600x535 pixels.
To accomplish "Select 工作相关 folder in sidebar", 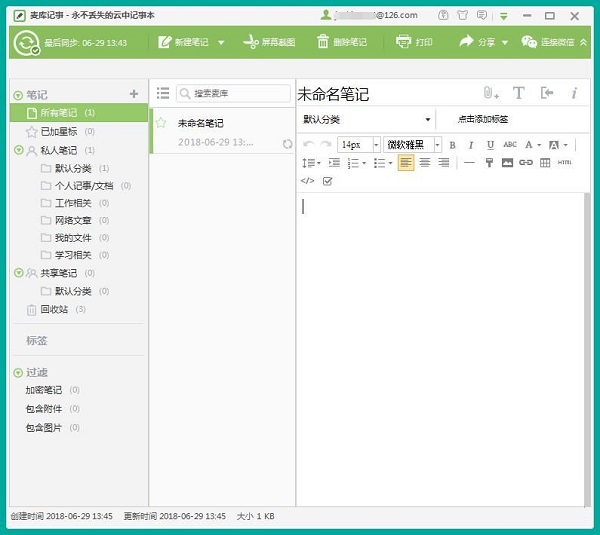I will [x=72, y=203].
